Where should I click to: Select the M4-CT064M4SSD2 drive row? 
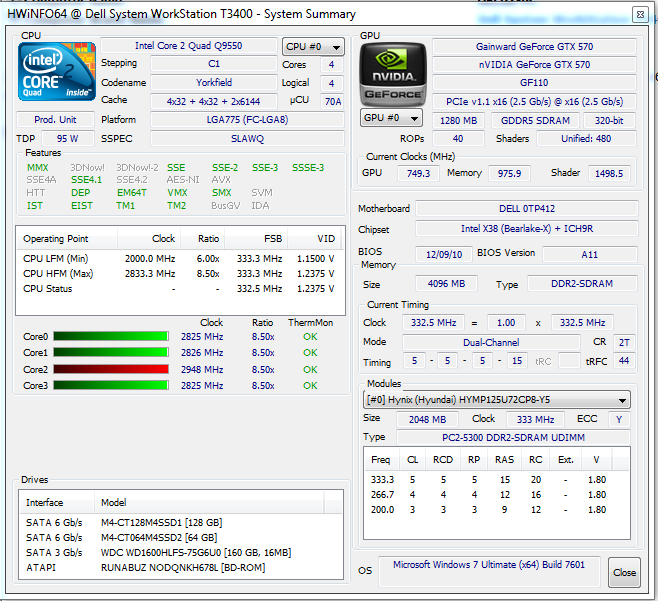(181, 538)
